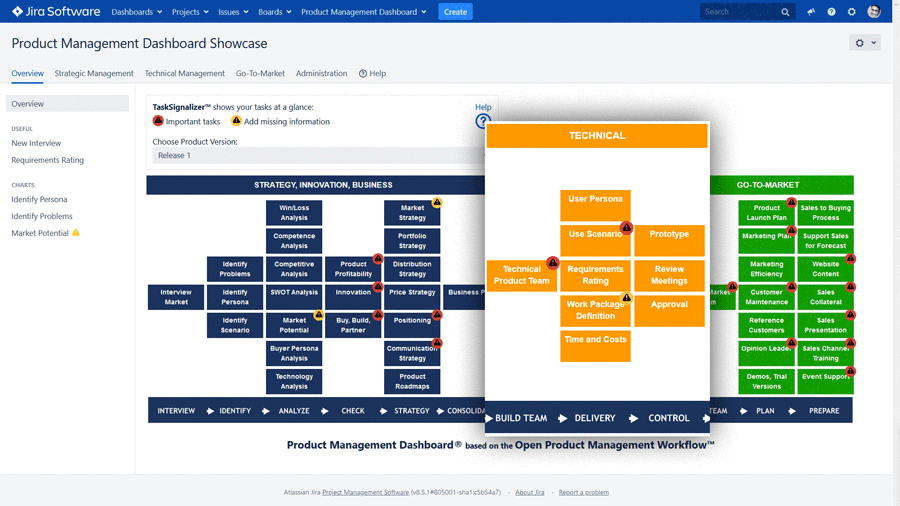Click the red alert badge on Product Launch Plan

tap(791, 202)
